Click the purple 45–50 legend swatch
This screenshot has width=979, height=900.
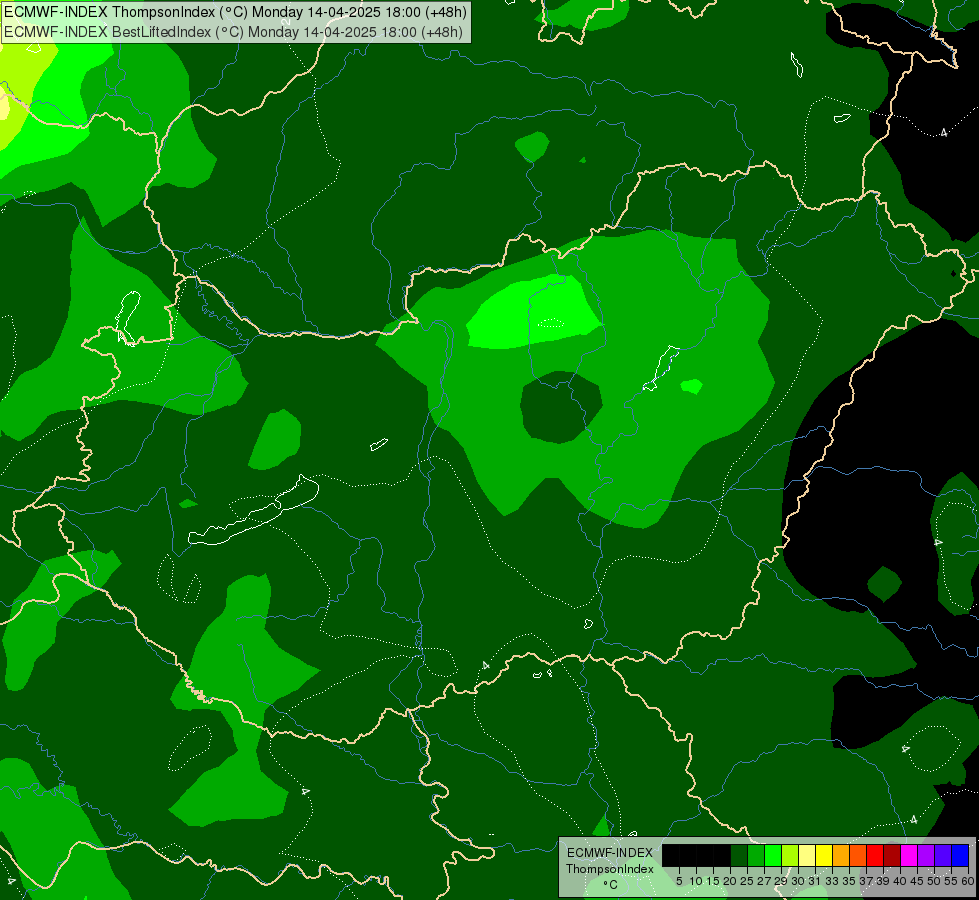pos(926,855)
